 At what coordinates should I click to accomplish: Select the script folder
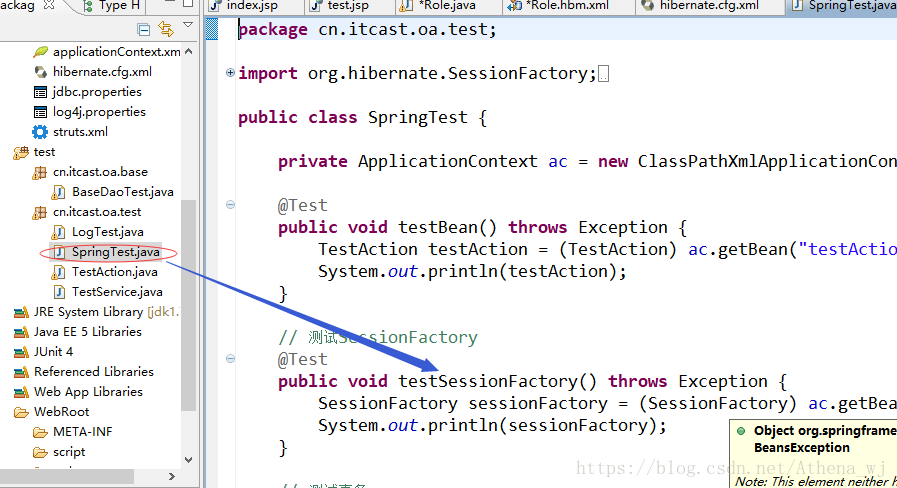59,452
